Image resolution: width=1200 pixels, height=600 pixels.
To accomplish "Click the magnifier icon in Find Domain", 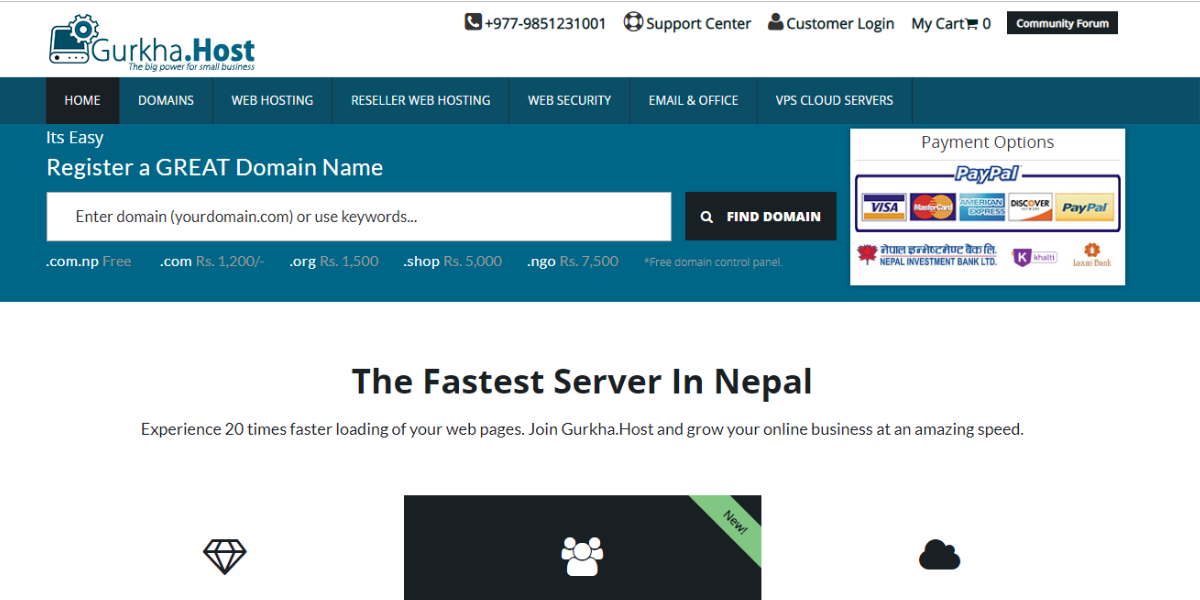I will coord(707,216).
